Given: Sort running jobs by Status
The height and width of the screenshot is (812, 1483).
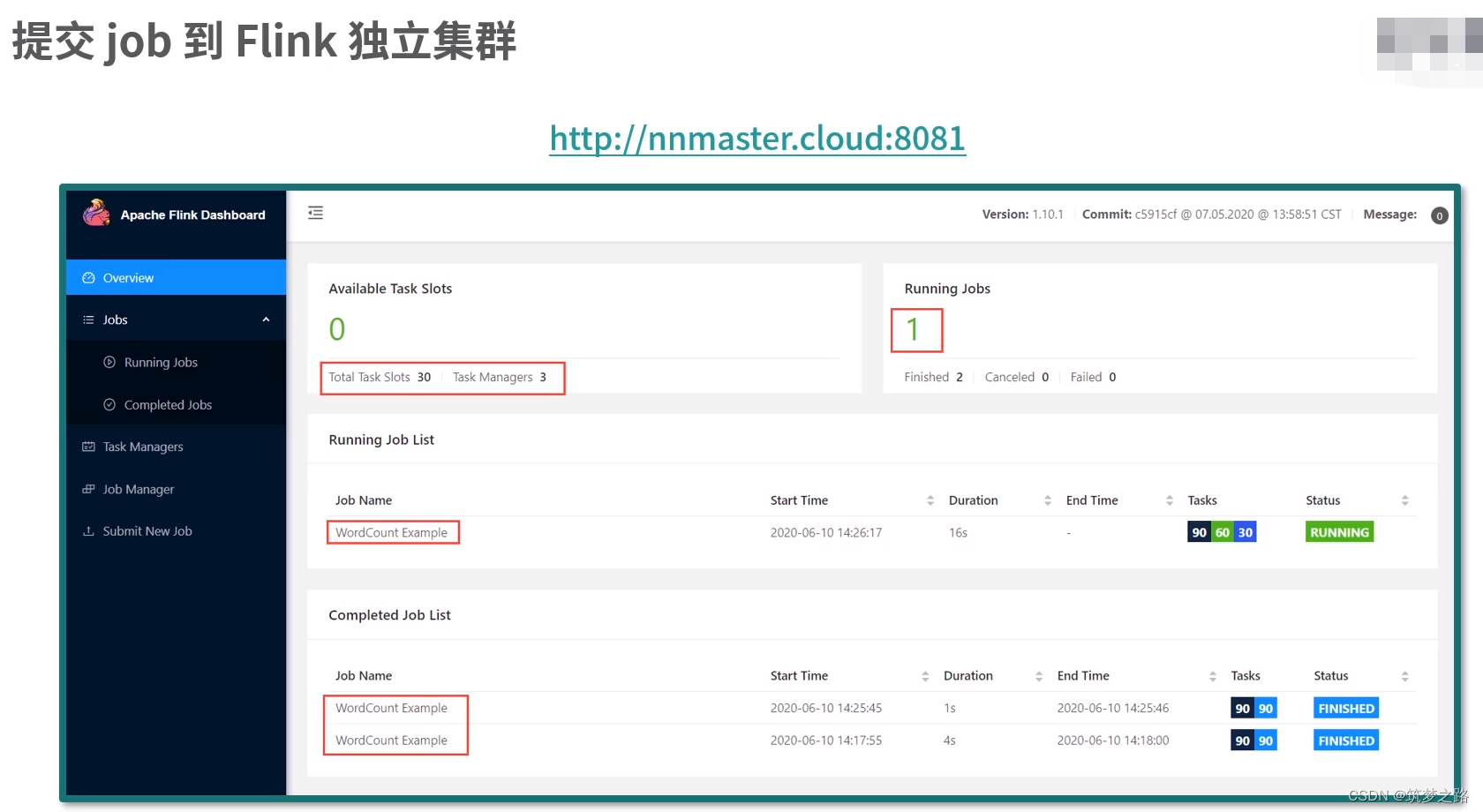Looking at the screenshot, I should click(1405, 500).
